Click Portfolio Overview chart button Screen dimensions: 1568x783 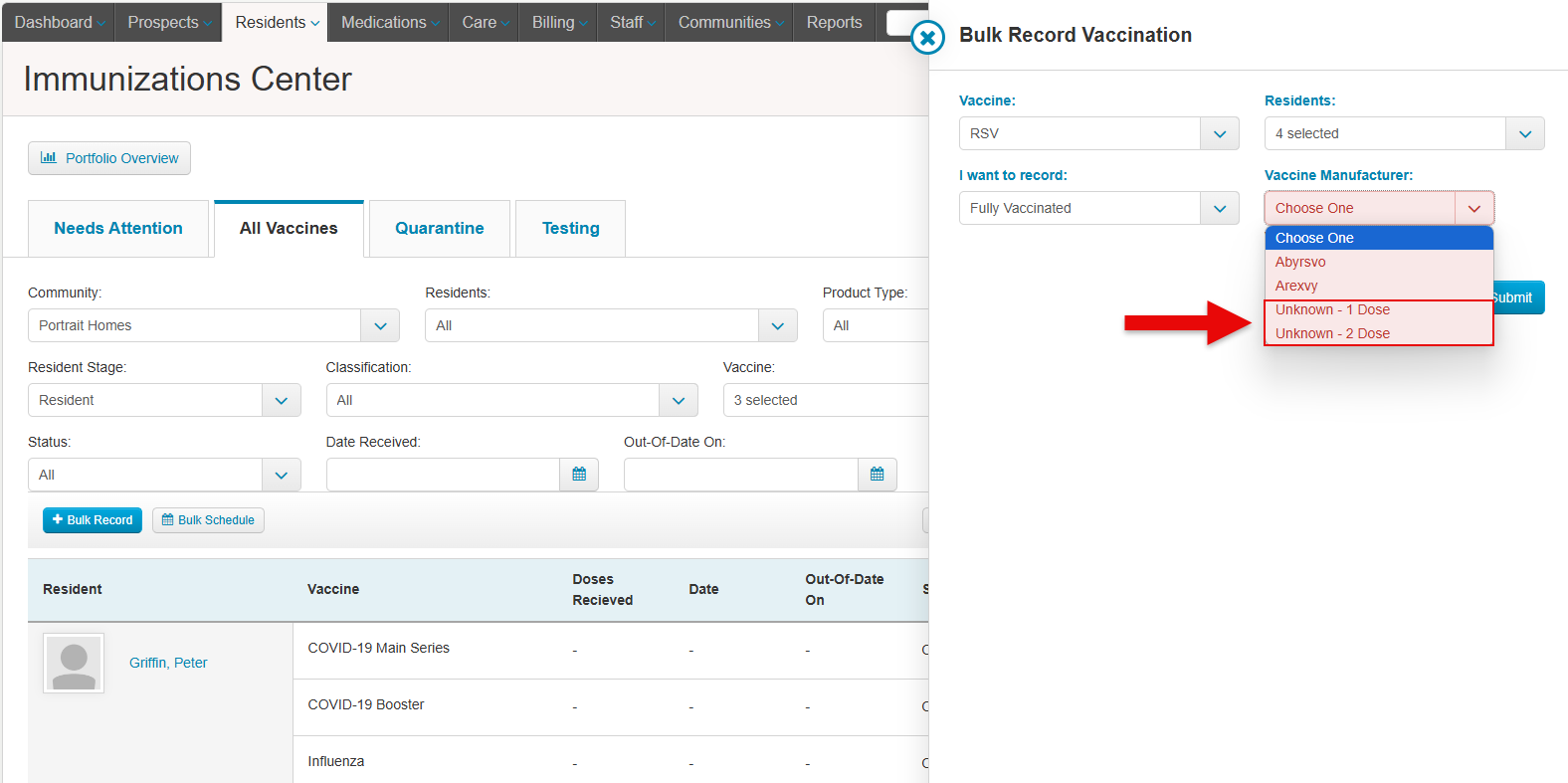[109, 158]
